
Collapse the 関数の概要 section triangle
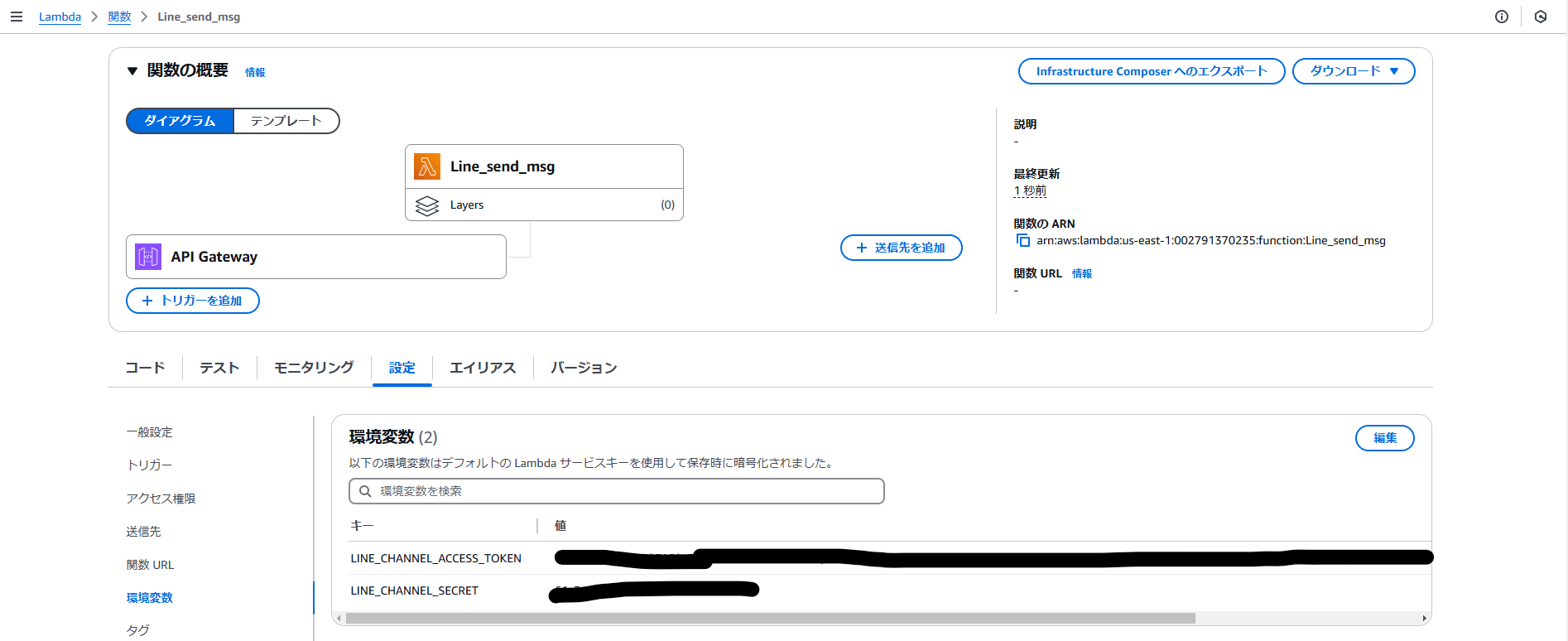132,71
